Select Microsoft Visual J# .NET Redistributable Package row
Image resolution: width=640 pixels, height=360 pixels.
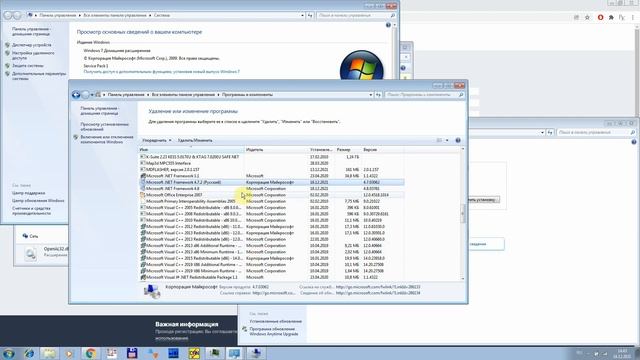pyautogui.click(x=271, y=277)
